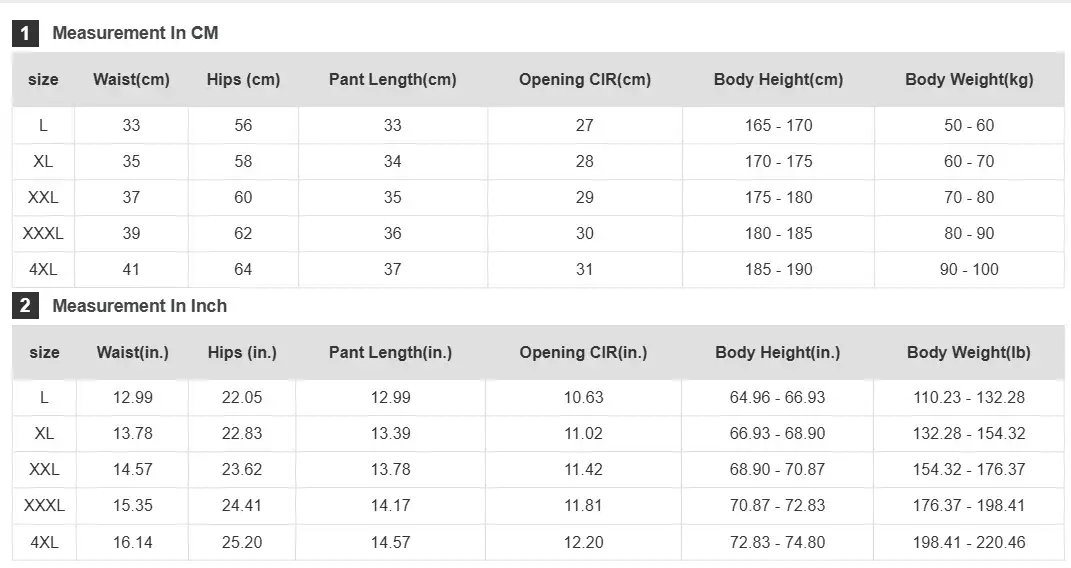
Task: Click the Body Height(cm) column header
Action: [778, 79]
